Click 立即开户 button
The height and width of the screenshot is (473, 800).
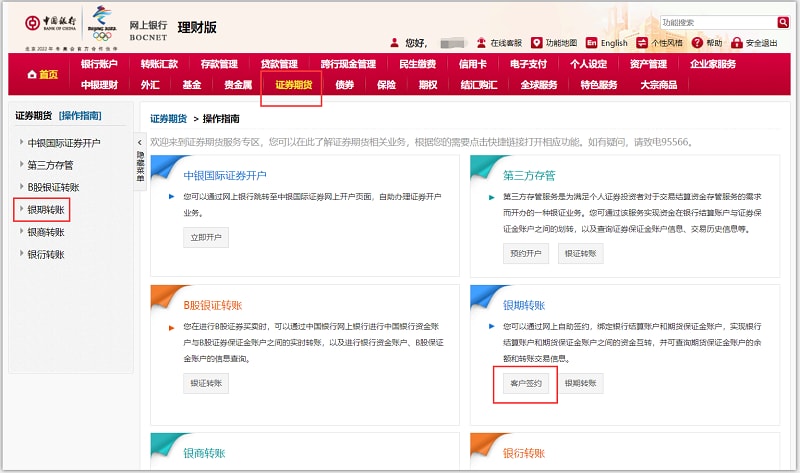(206, 237)
